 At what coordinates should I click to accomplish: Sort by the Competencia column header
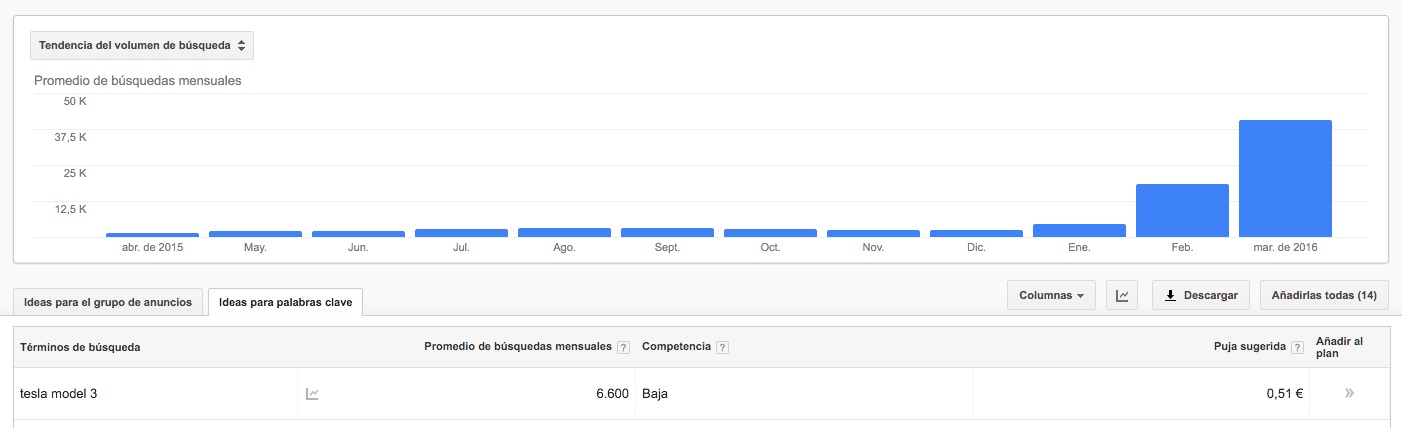coord(676,347)
